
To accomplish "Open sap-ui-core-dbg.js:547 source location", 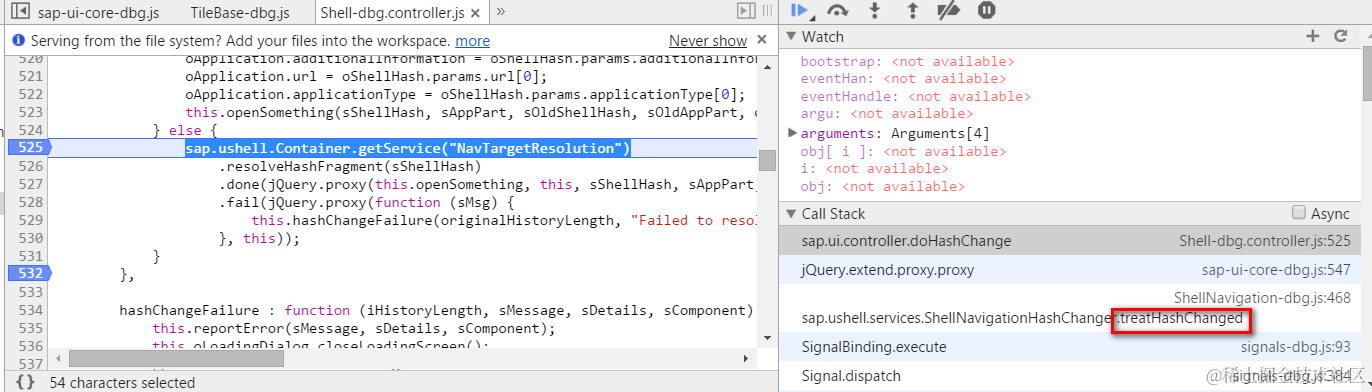I will point(1276,270).
